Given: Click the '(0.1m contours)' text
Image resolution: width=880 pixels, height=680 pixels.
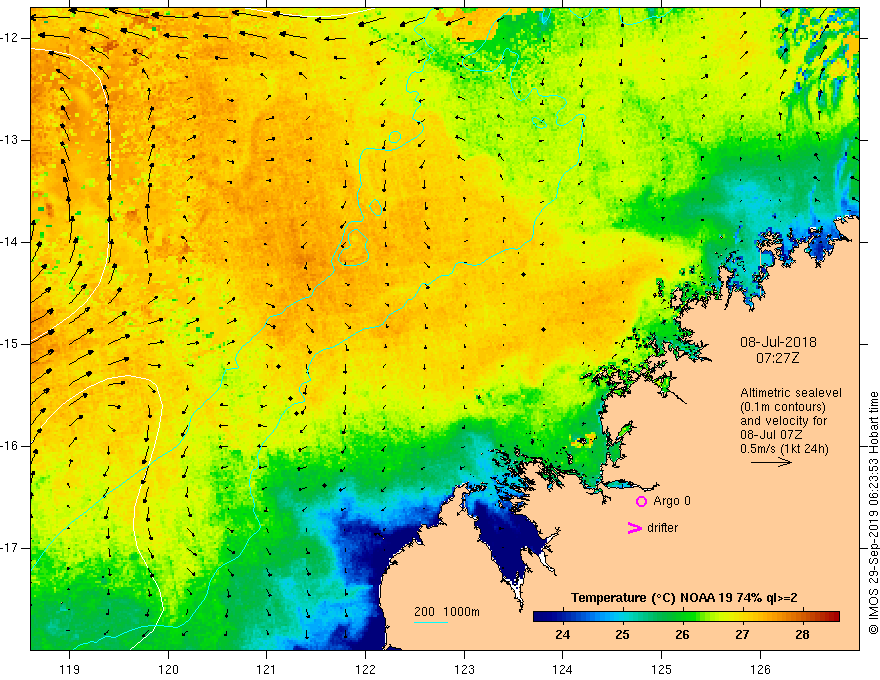Looking at the screenshot, I should click(x=783, y=407).
